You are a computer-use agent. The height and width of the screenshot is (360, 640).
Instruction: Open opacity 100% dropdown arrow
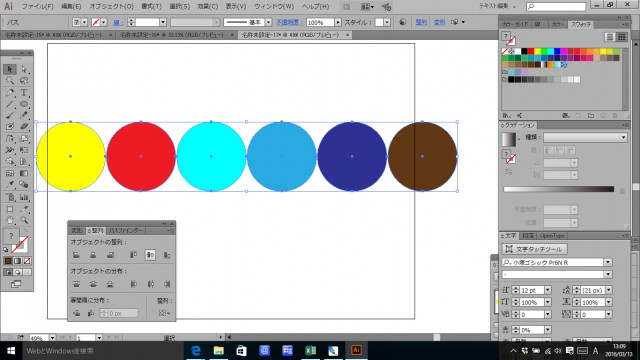tap(338, 22)
